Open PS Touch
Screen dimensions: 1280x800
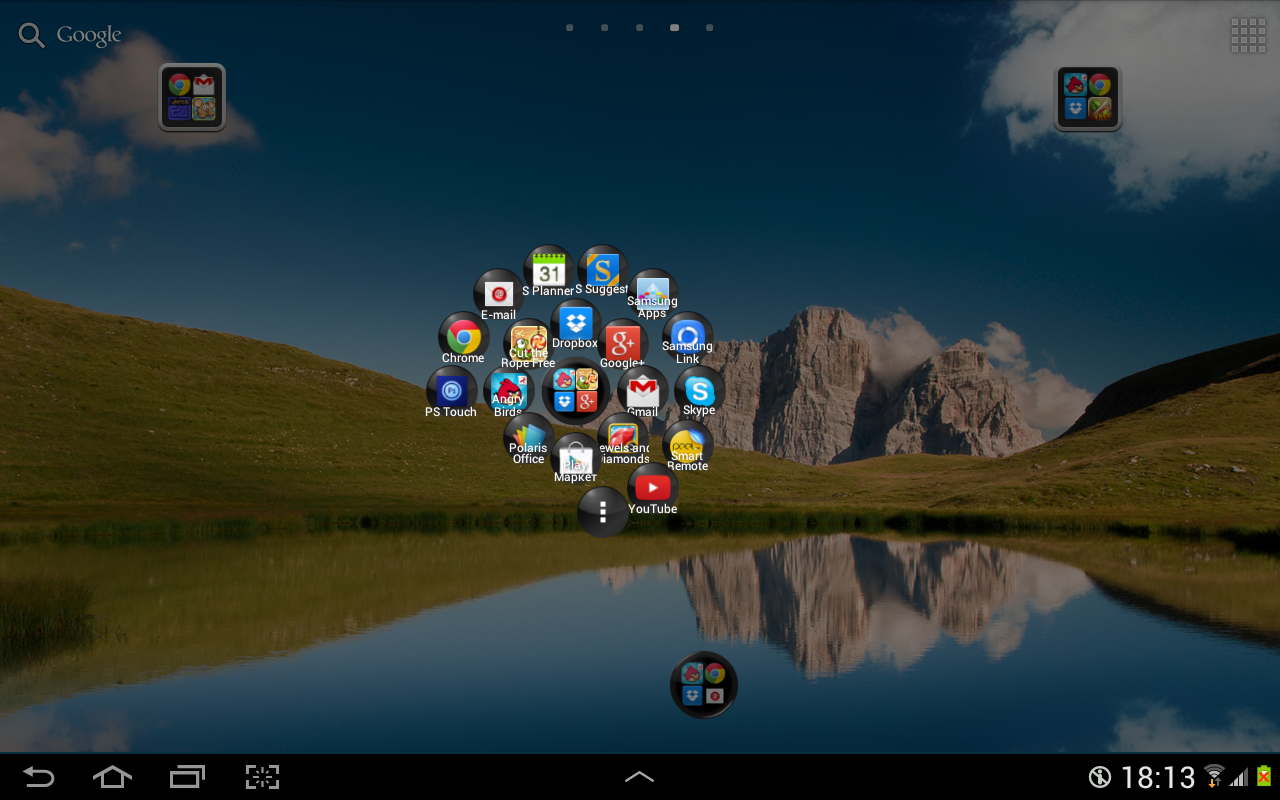[x=452, y=392]
